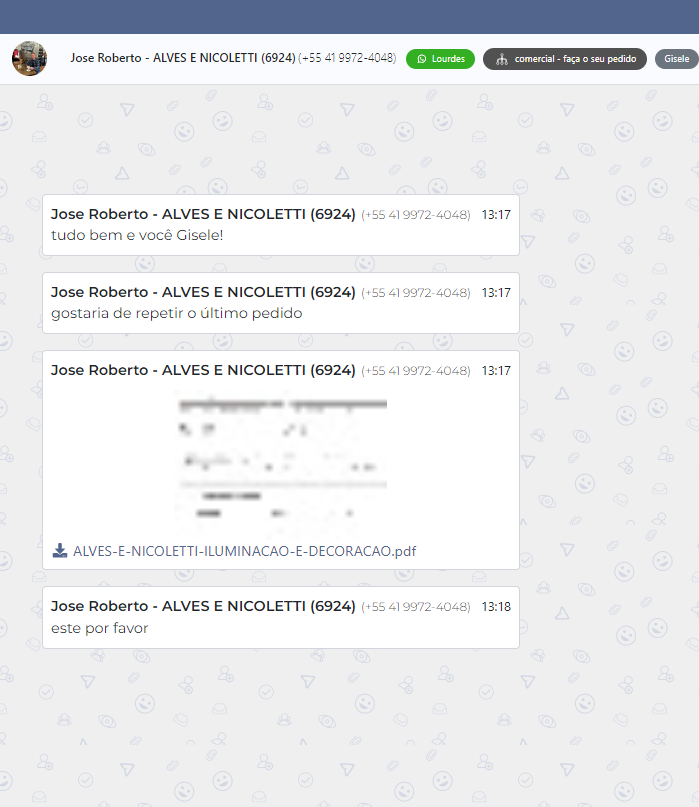Click the Lourdes channel name

click(448, 59)
